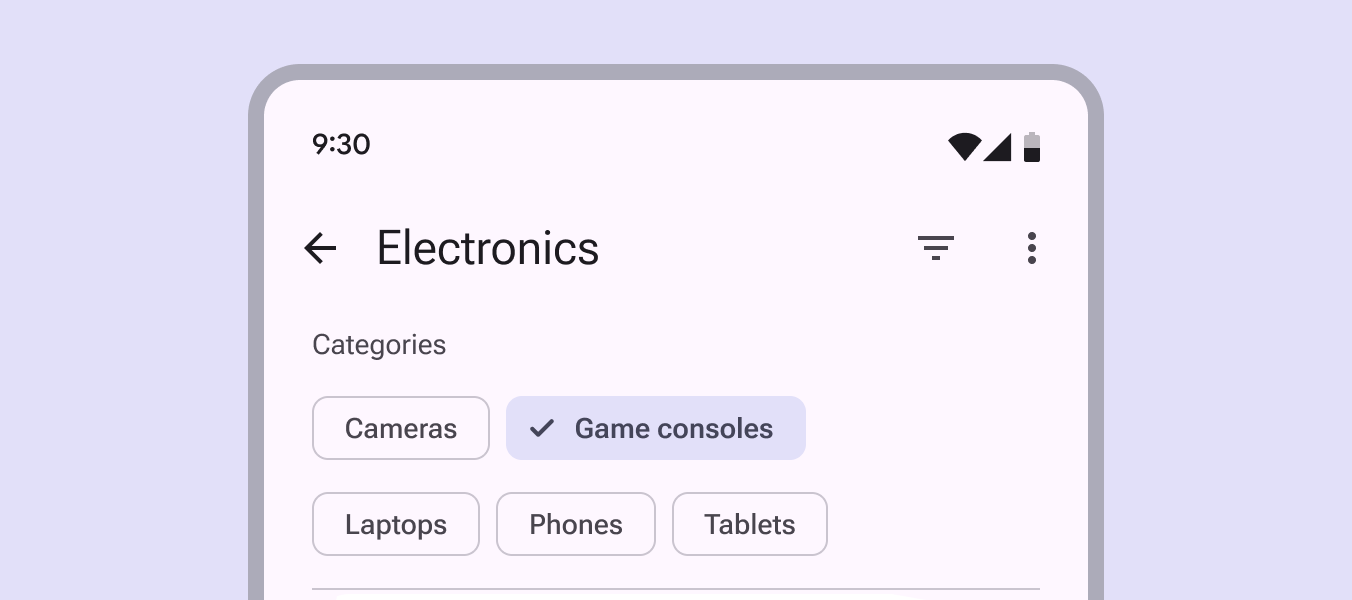
Task: Choose the Tablets category chip
Action: (750, 524)
